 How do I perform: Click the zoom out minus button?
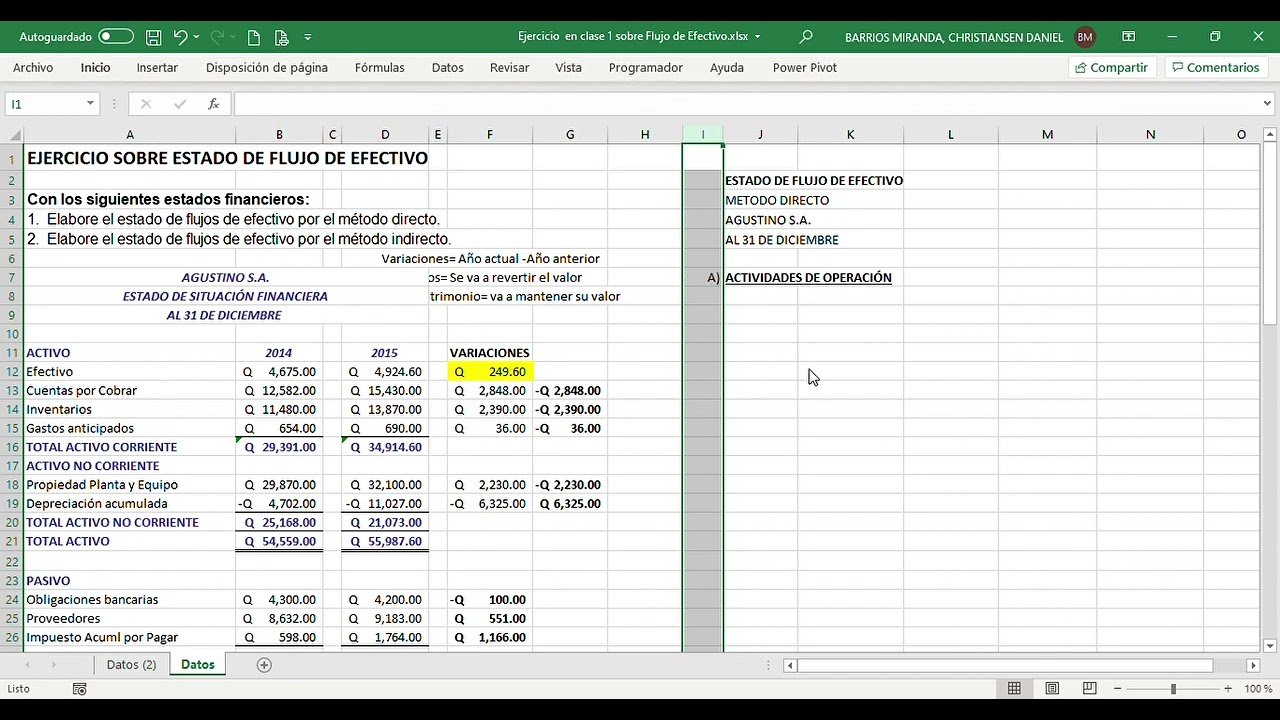tap(1117, 689)
